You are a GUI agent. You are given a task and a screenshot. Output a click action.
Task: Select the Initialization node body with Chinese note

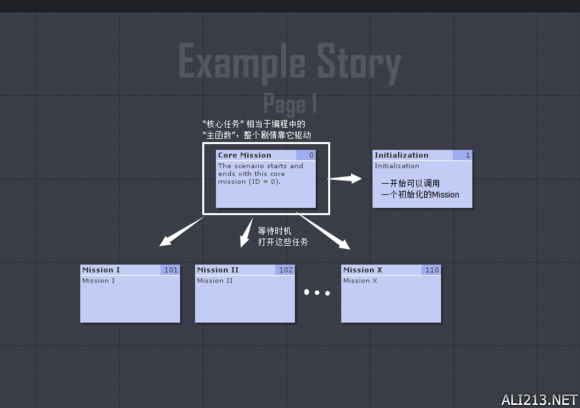422,184
